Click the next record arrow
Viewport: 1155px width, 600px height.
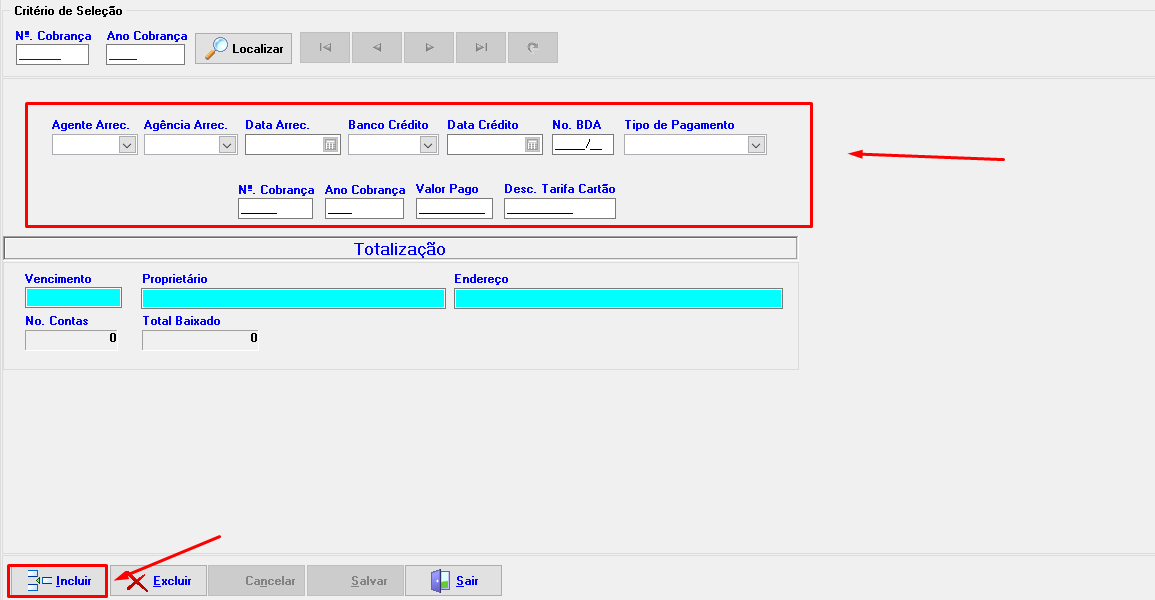click(429, 48)
